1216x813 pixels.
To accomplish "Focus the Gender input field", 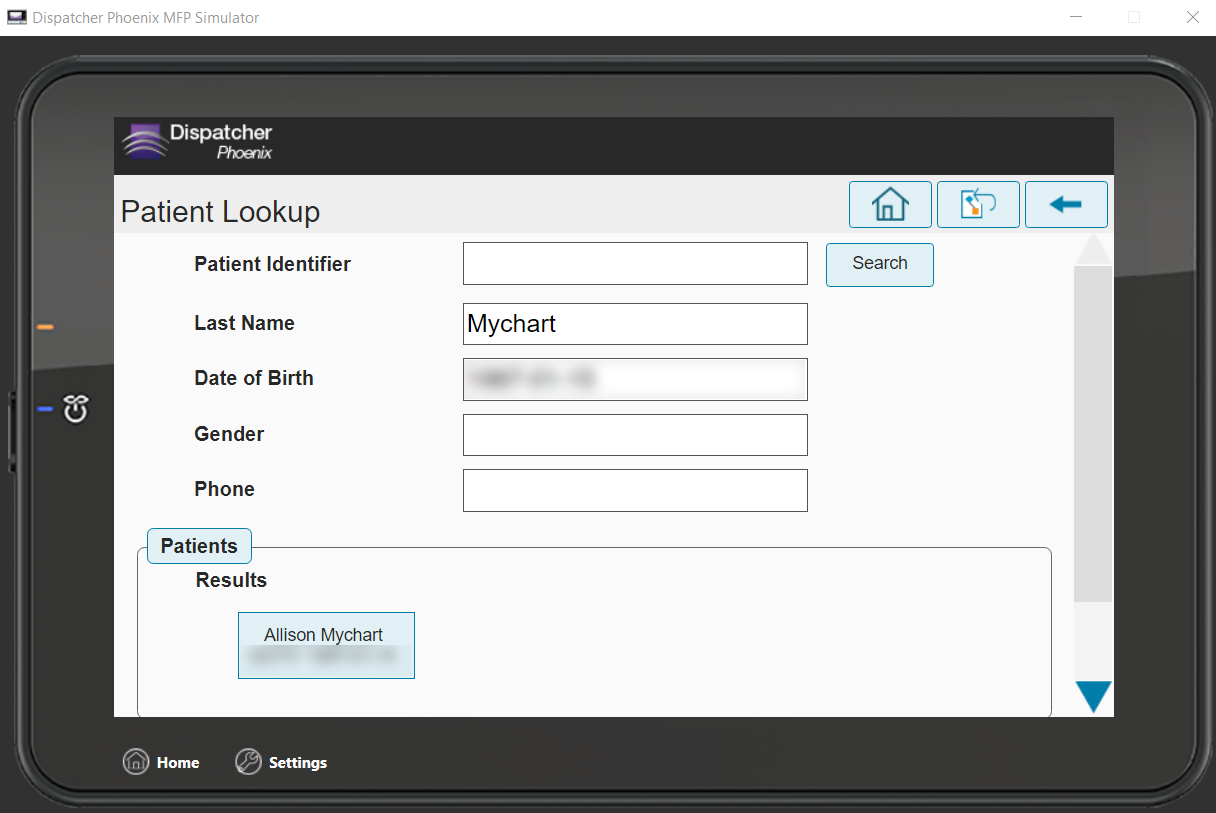I will 635,435.
